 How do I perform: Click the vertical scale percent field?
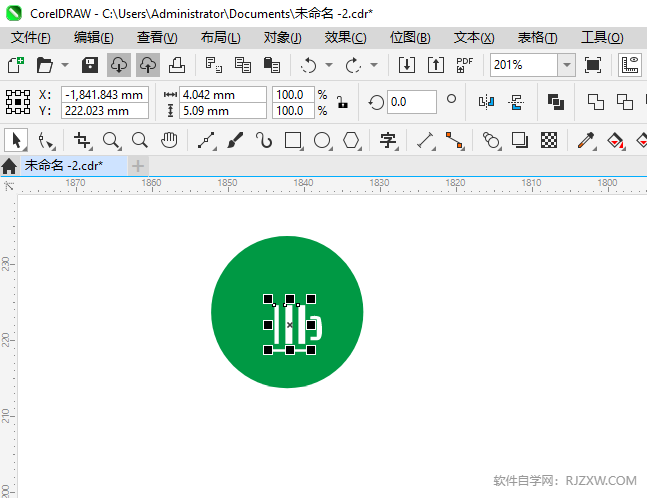[x=293, y=111]
